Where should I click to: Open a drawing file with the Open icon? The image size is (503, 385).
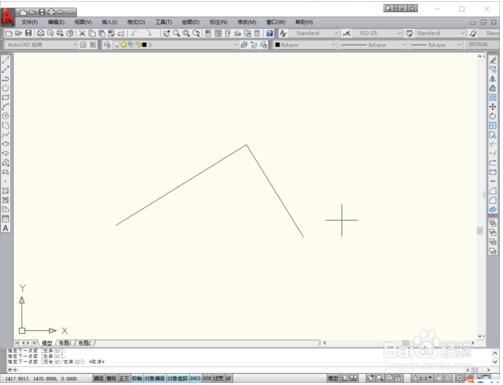click(18, 33)
